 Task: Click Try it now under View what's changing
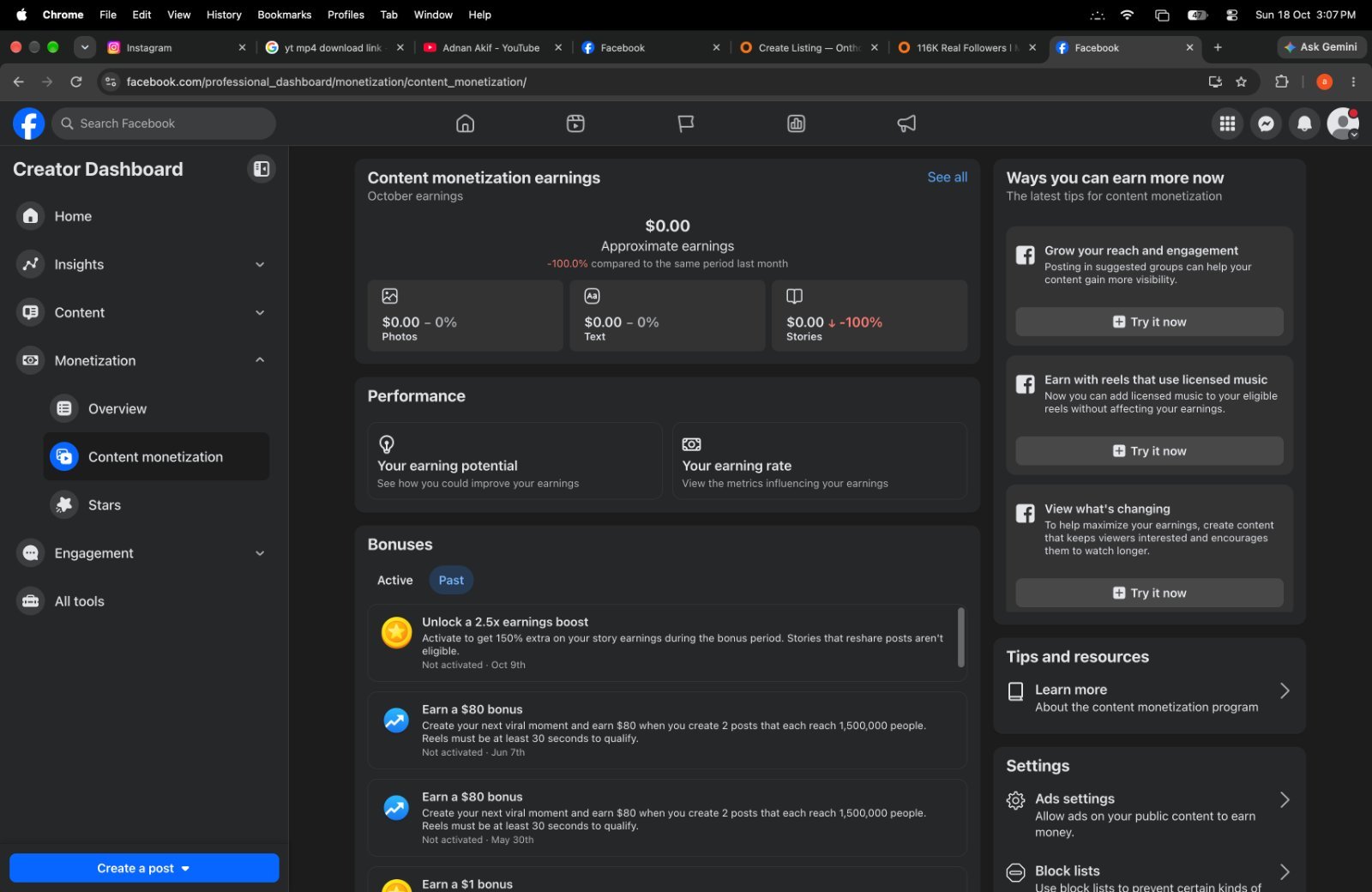[x=1149, y=593]
